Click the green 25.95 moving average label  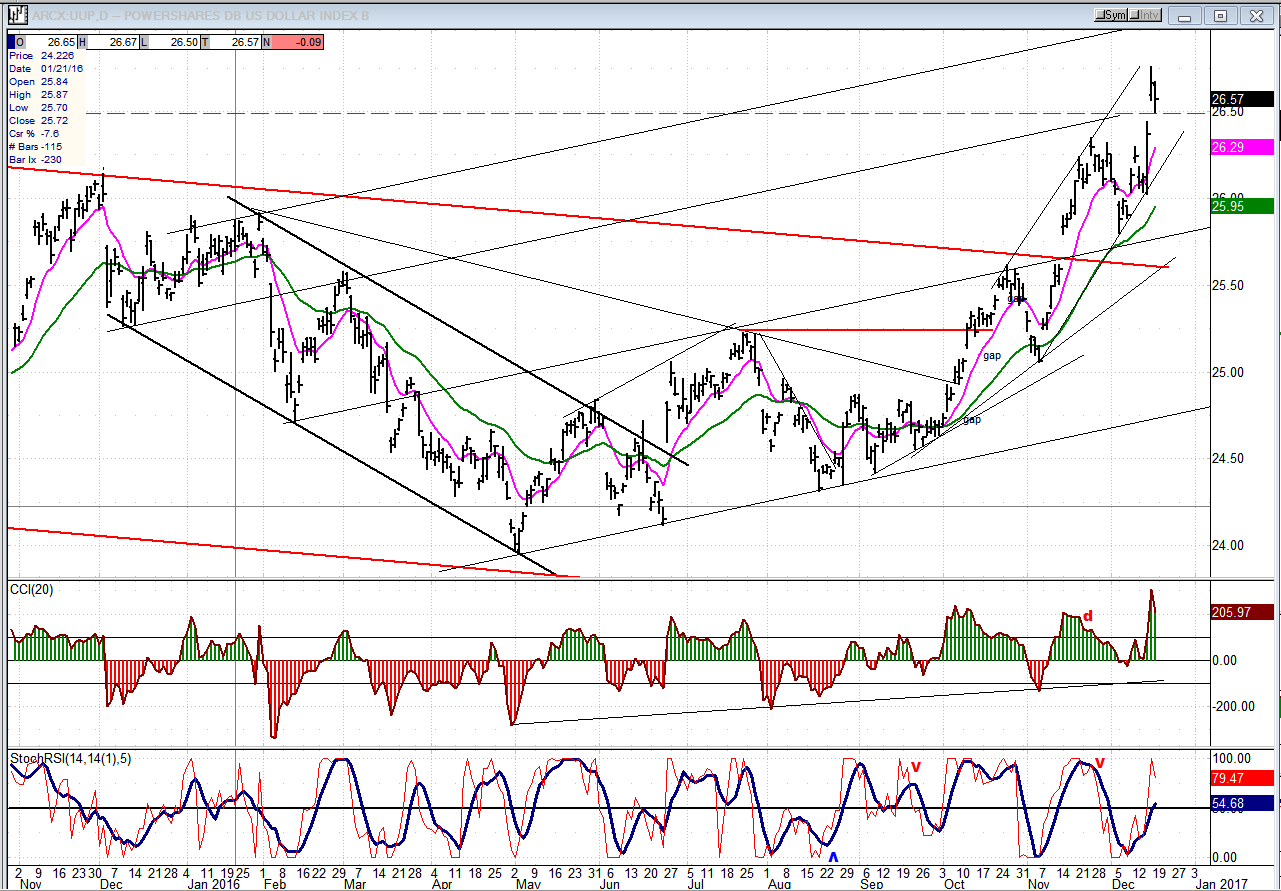[x=1241, y=206]
